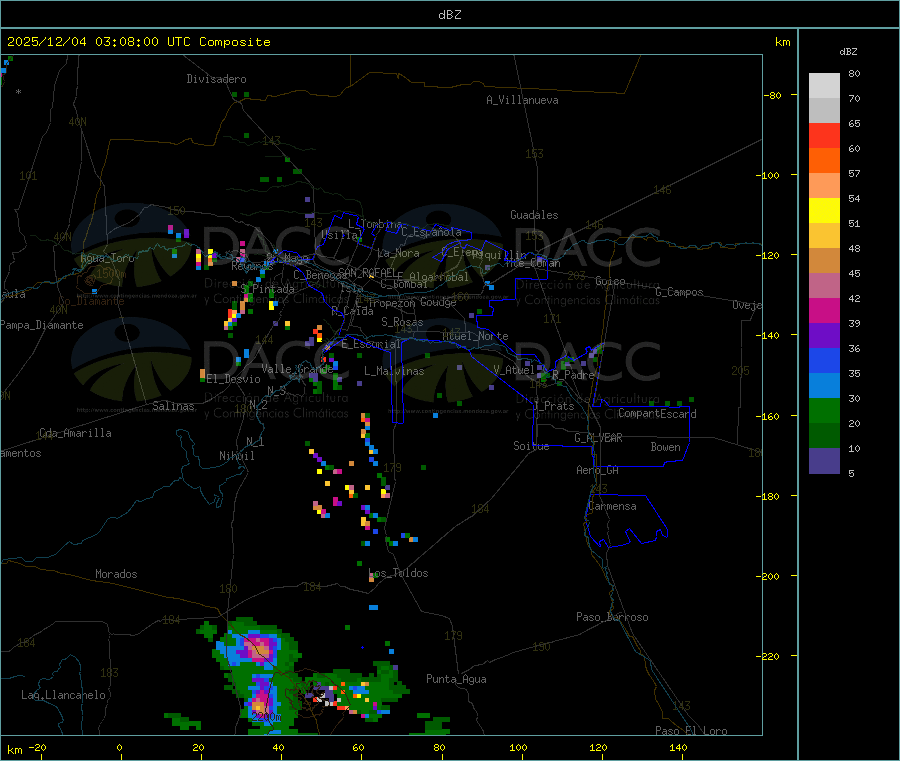Click the Divisadero location label

(x=216, y=79)
